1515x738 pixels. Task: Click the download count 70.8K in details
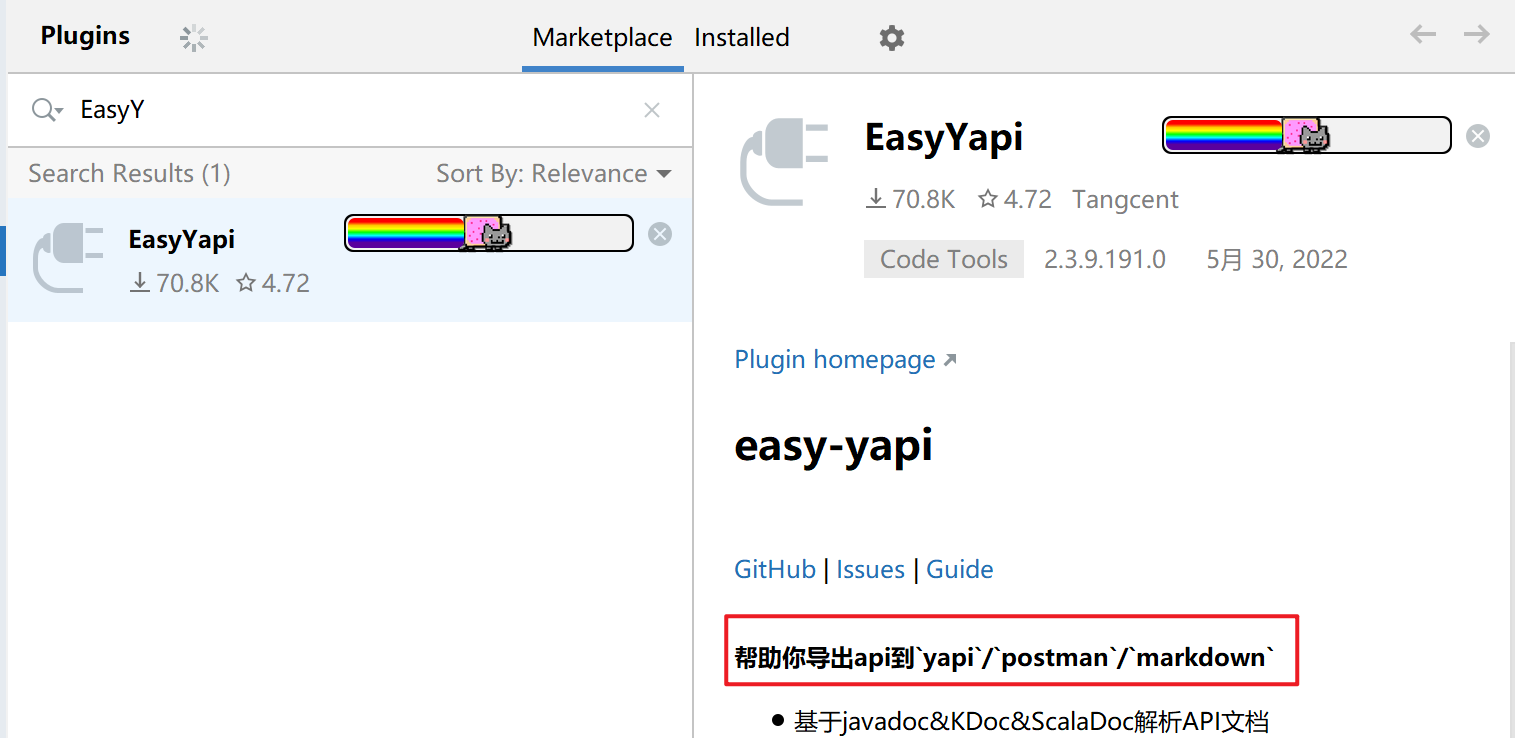(x=910, y=200)
